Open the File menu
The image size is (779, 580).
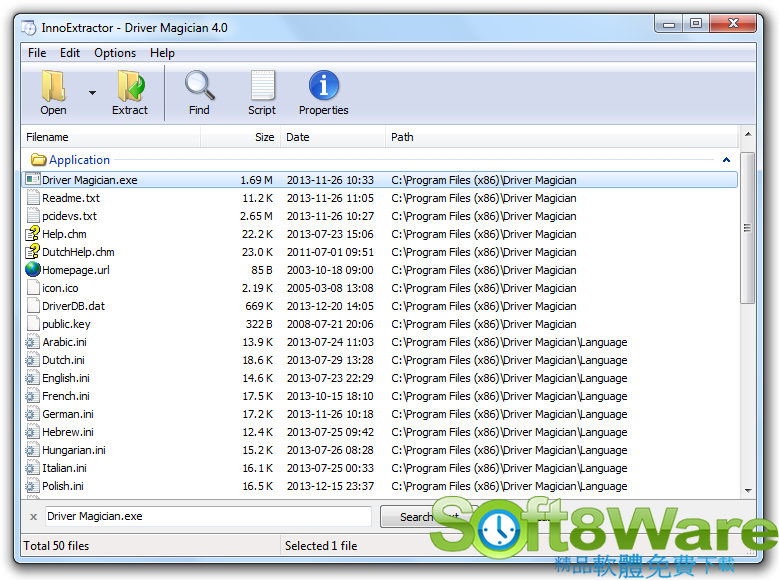[37, 53]
